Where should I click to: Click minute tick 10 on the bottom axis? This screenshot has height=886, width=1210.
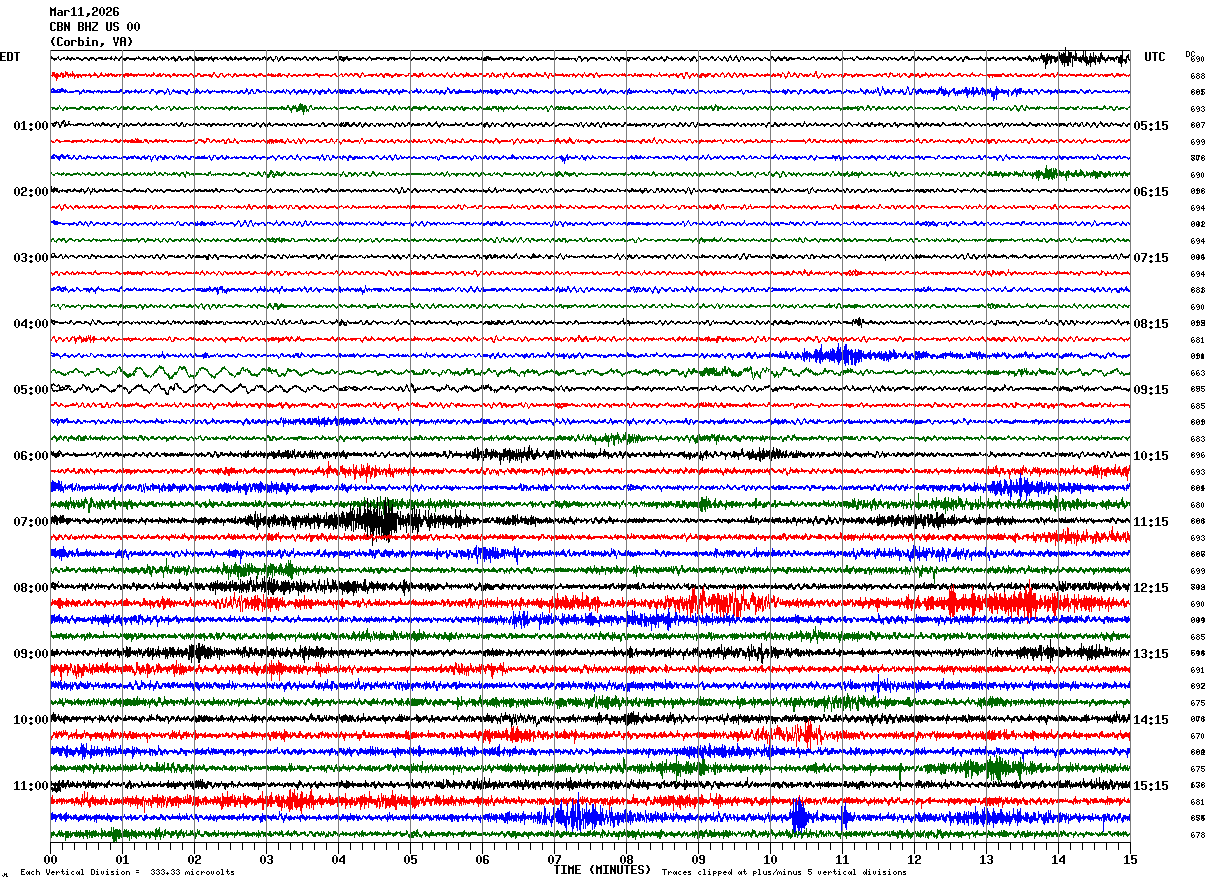click(x=770, y=859)
